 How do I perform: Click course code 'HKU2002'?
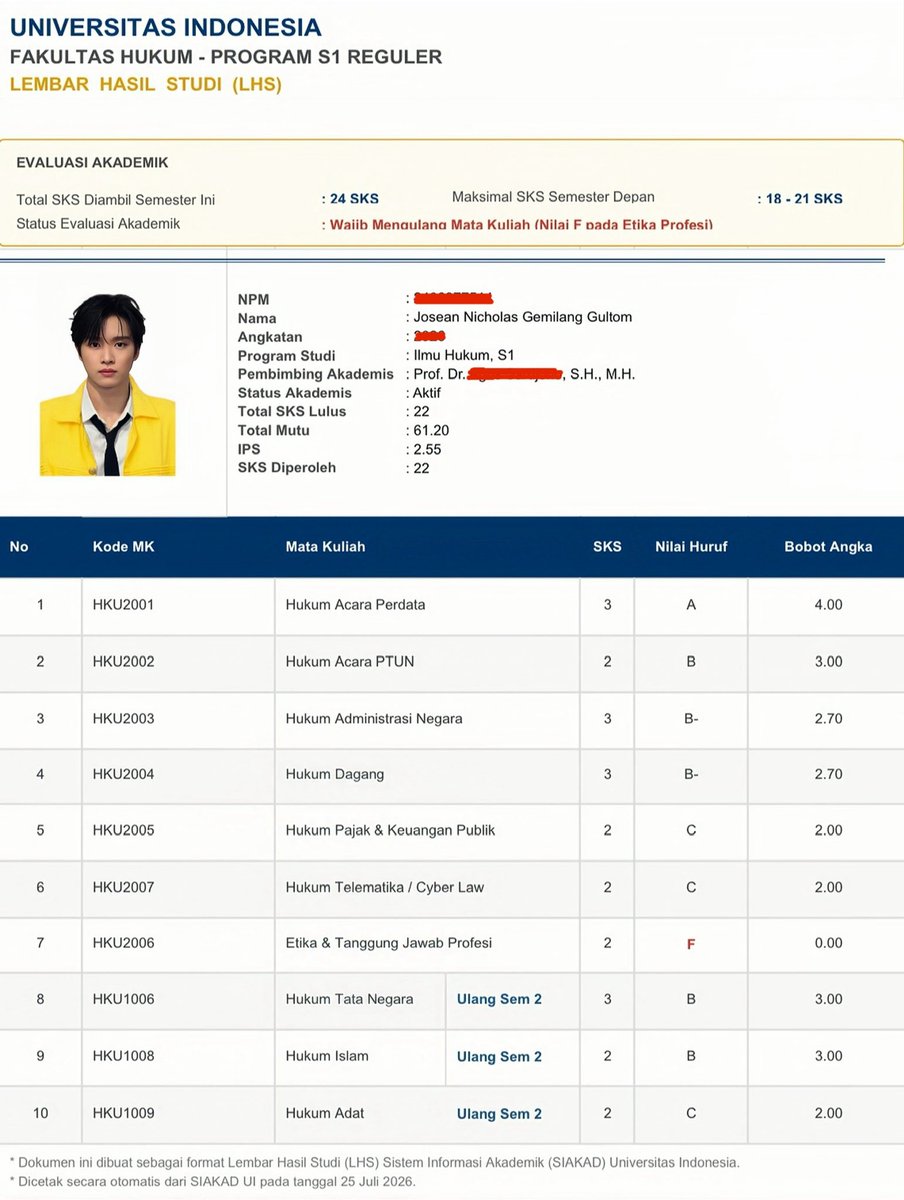(x=124, y=661)
